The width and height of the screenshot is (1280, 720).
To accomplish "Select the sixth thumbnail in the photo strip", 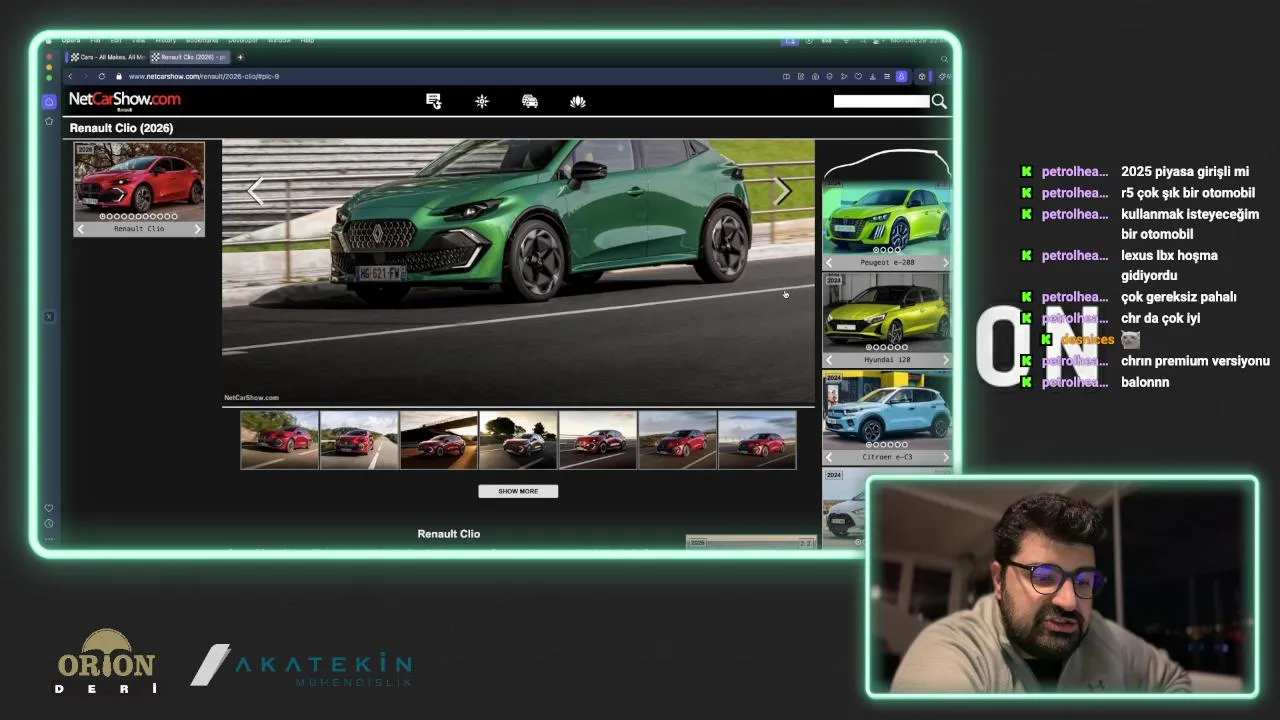I will tap(677, 440).
